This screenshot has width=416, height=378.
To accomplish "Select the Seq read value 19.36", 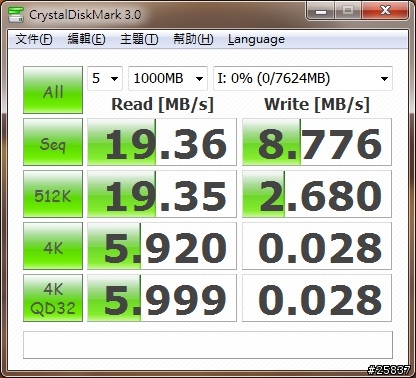I will coord(162,142).
